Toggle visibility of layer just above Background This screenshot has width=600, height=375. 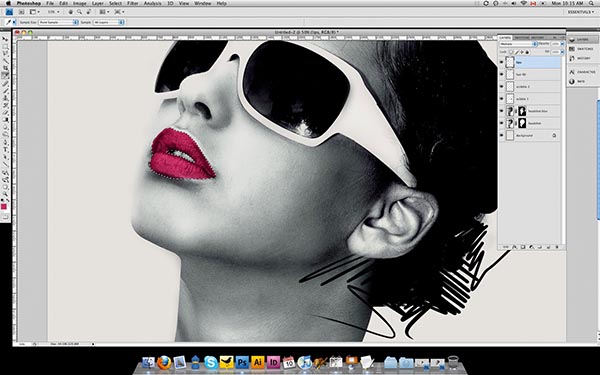[501, 123]
